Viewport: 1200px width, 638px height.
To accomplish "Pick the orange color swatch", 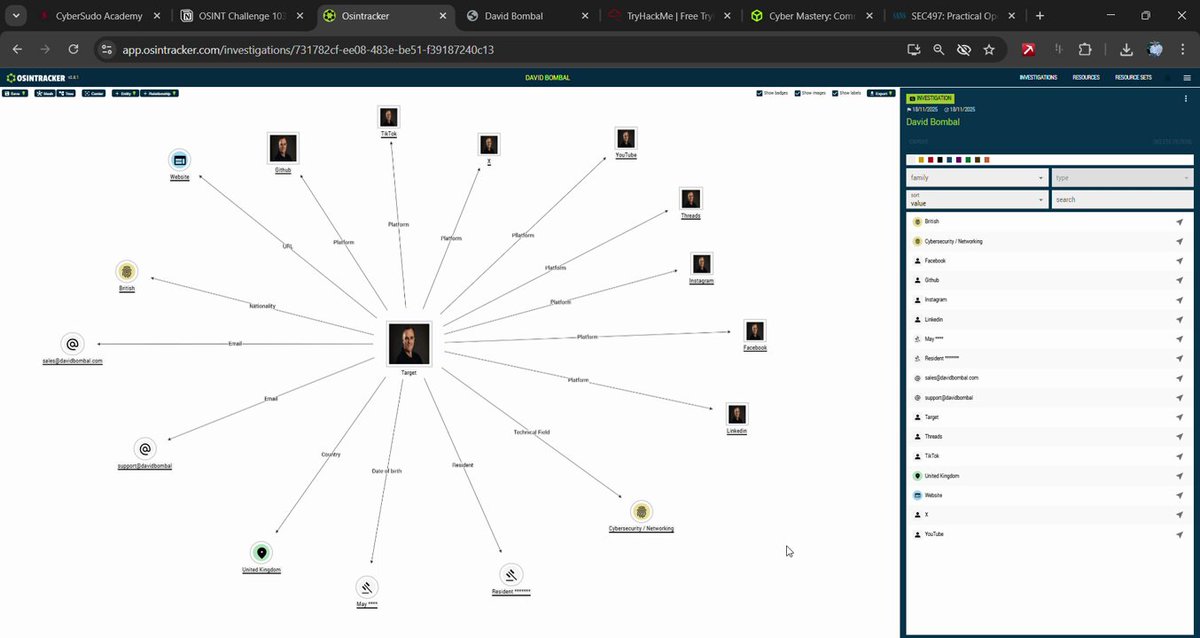I will [x=987, y=160].
